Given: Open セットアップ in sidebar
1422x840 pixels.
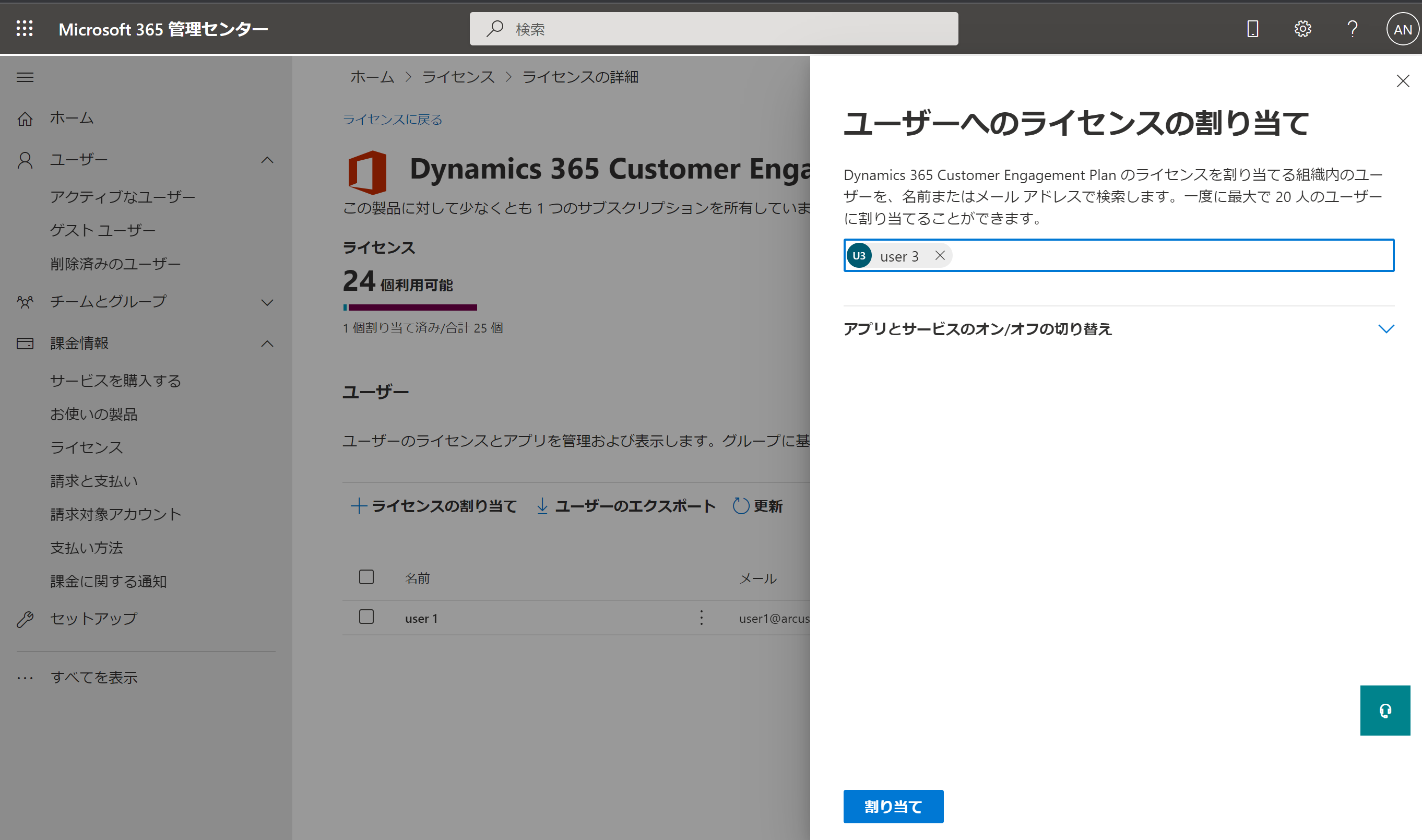Looking at the screenshot, I should coord(94,619).
